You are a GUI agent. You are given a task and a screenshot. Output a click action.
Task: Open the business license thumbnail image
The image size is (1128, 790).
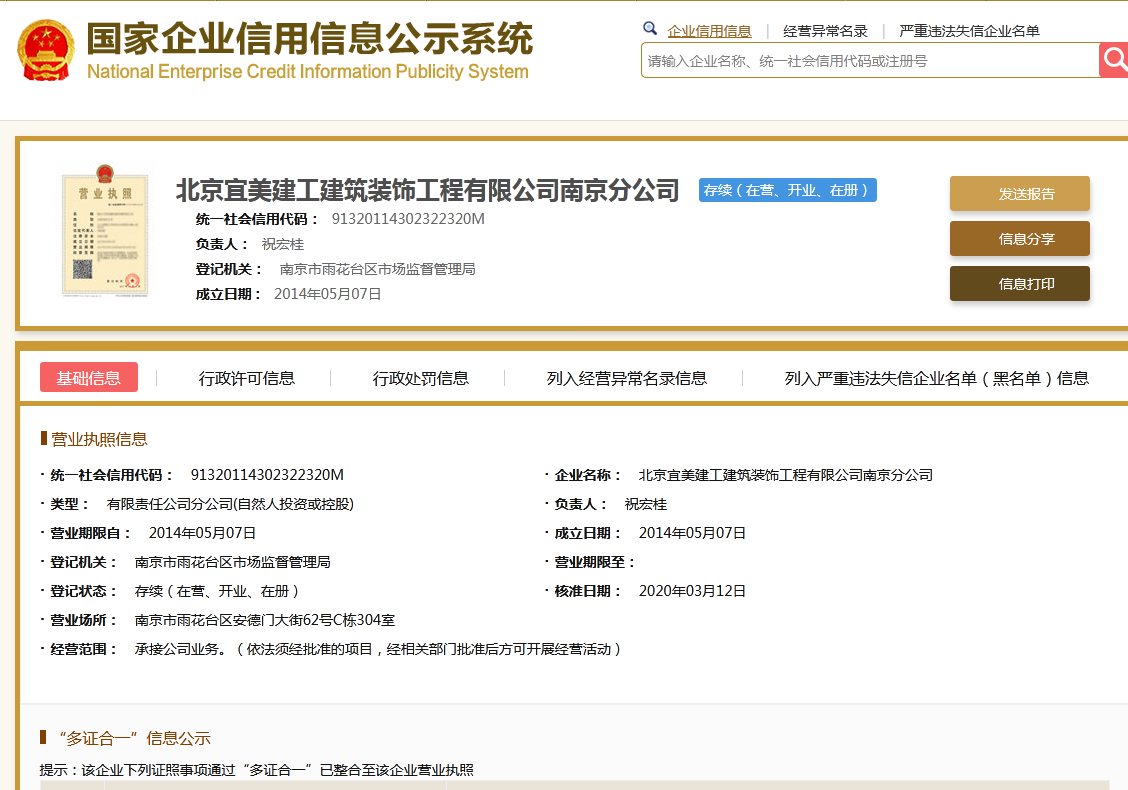pyautogui.click(x=105, y=230)
